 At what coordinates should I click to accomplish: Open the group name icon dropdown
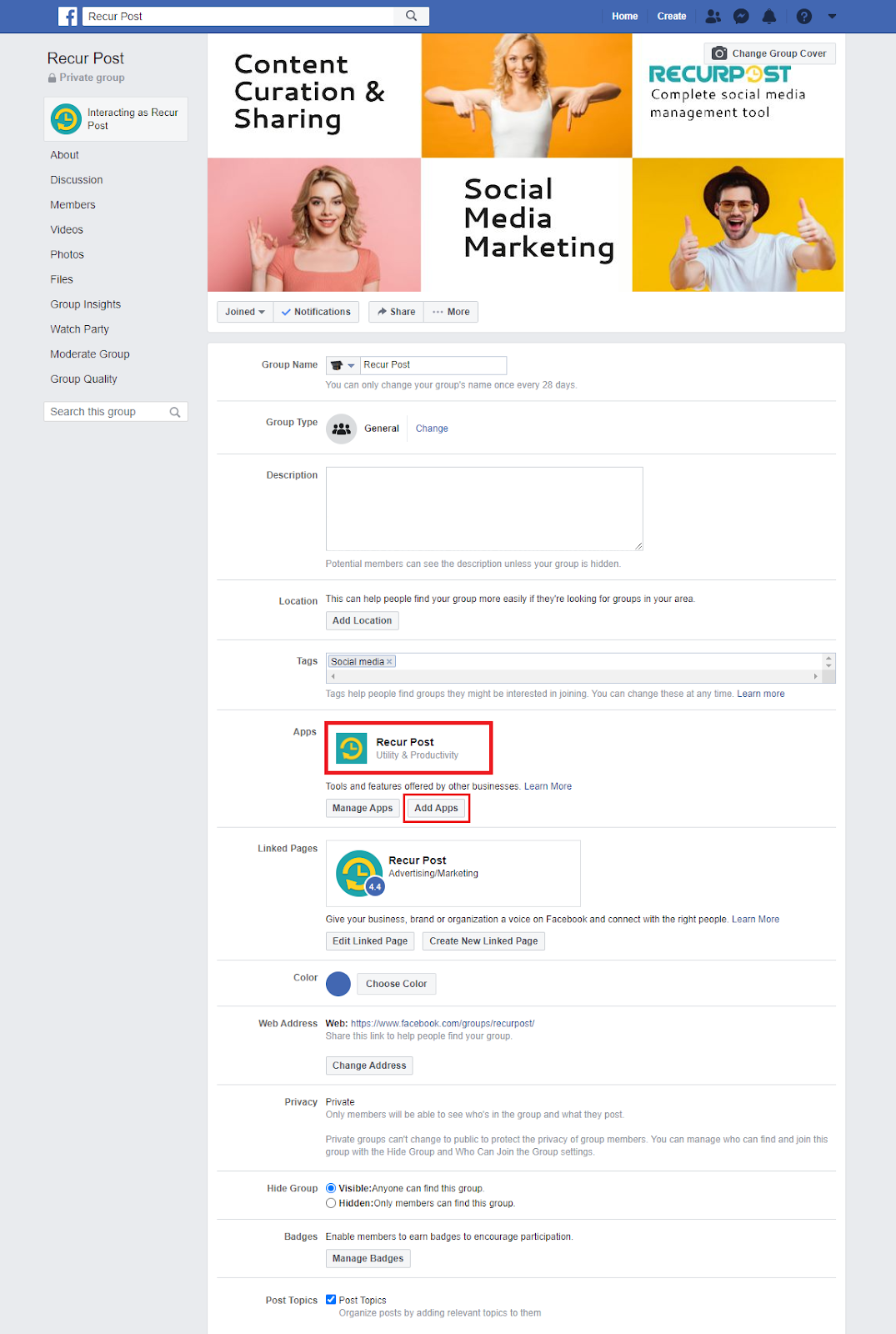pyautogui.click(x=342, y=365)
